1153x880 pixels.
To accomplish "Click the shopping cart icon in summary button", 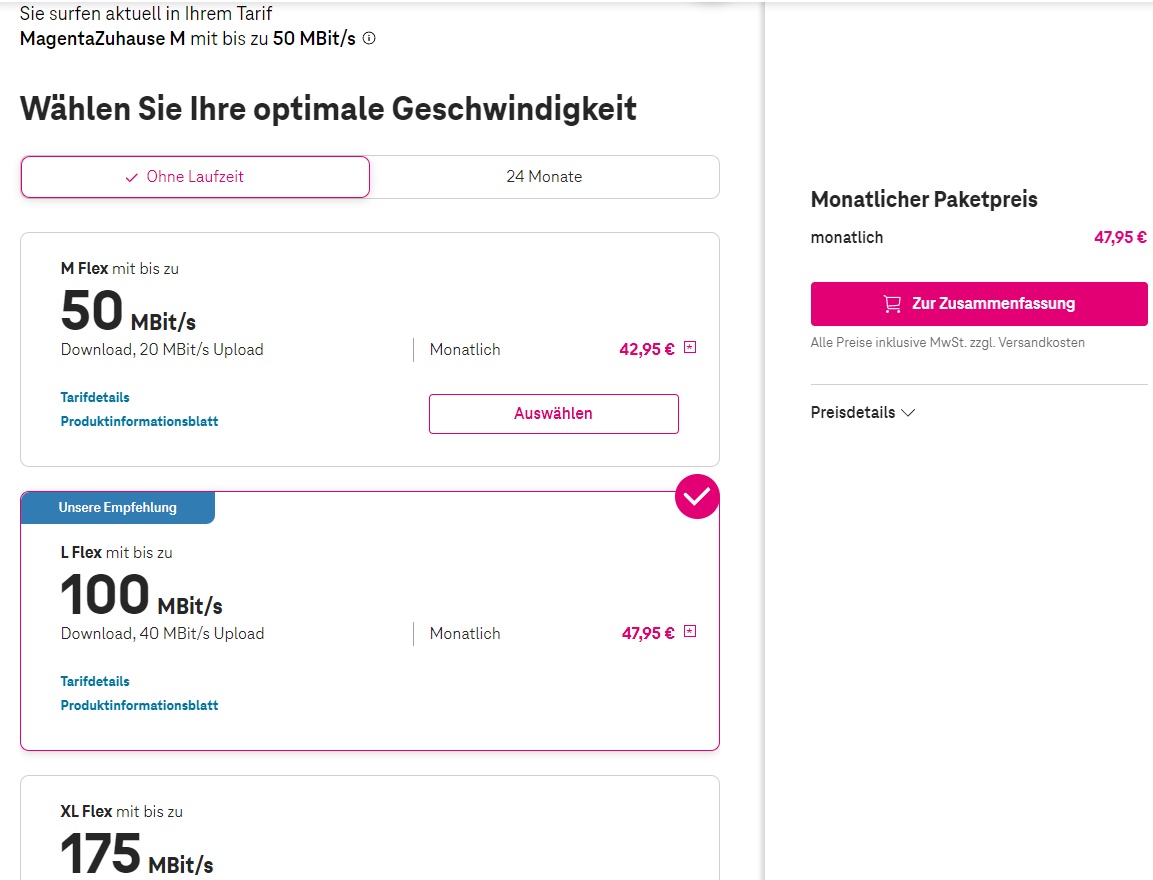I will 892,304.
